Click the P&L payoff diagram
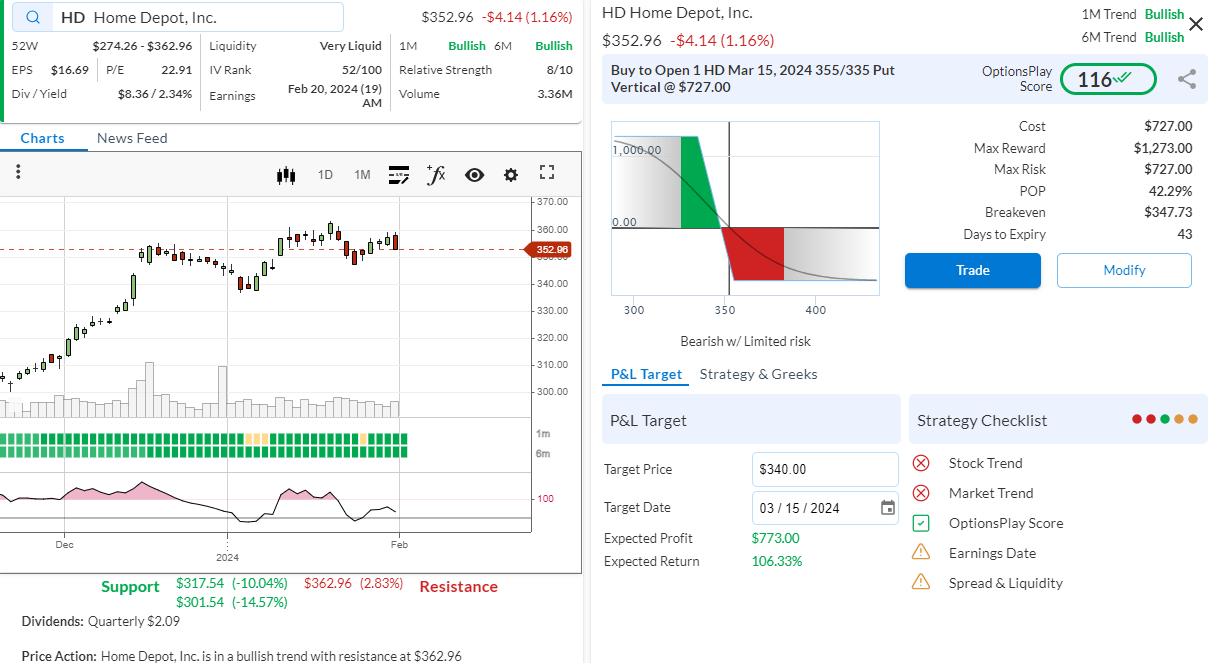 click(745, 208)
